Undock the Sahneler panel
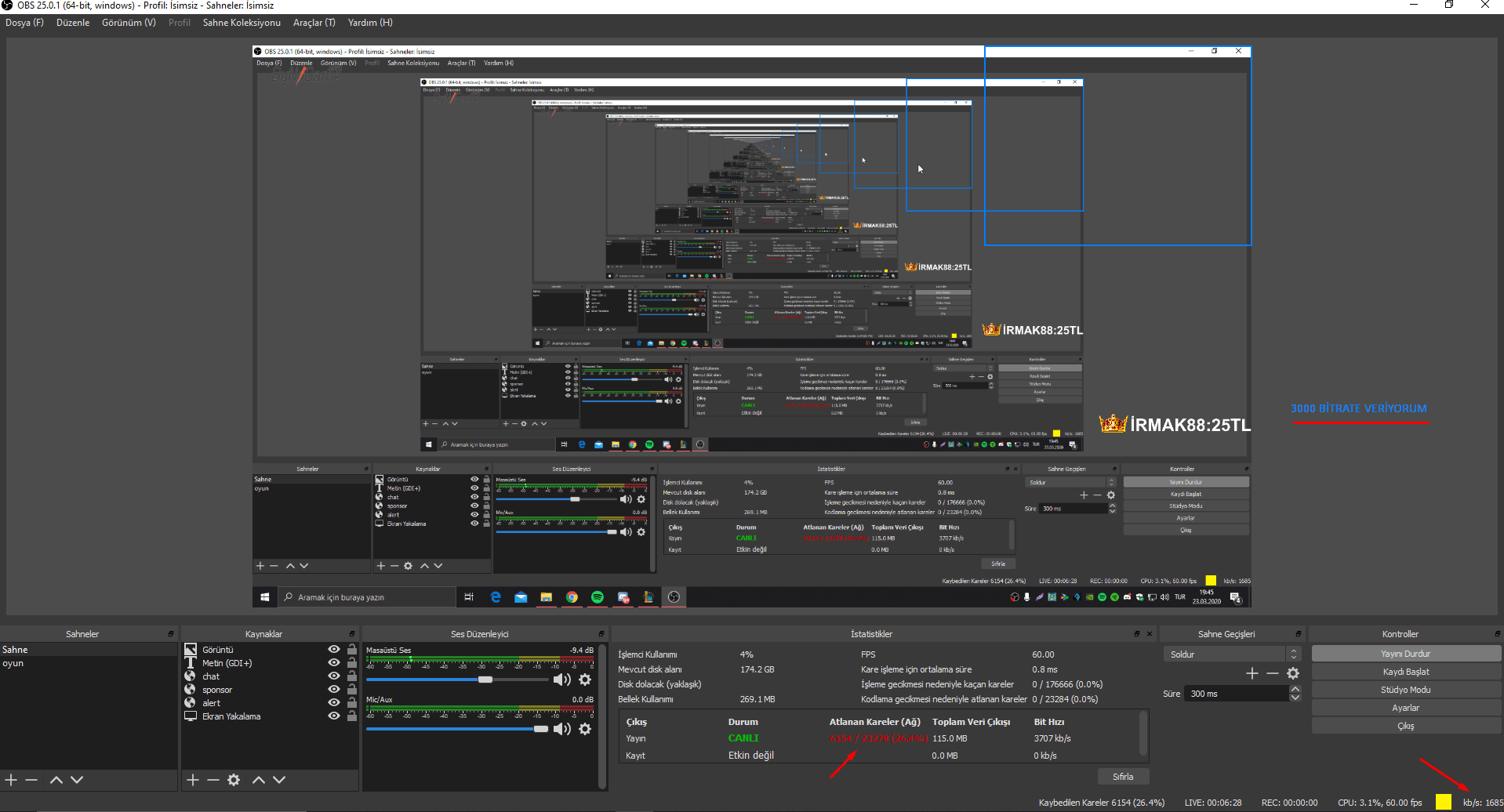This screenshot has width=1504, height=812. (x=171, y=634)
